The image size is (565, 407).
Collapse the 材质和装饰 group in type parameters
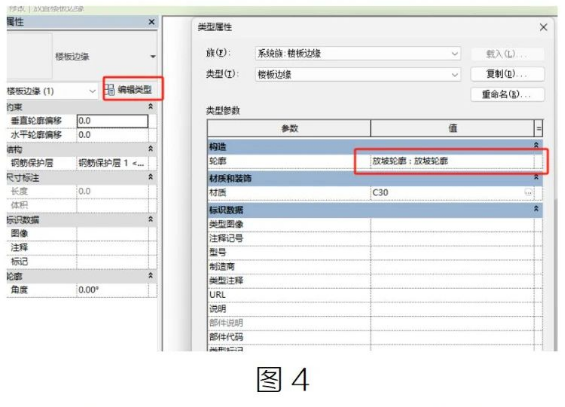536,177
